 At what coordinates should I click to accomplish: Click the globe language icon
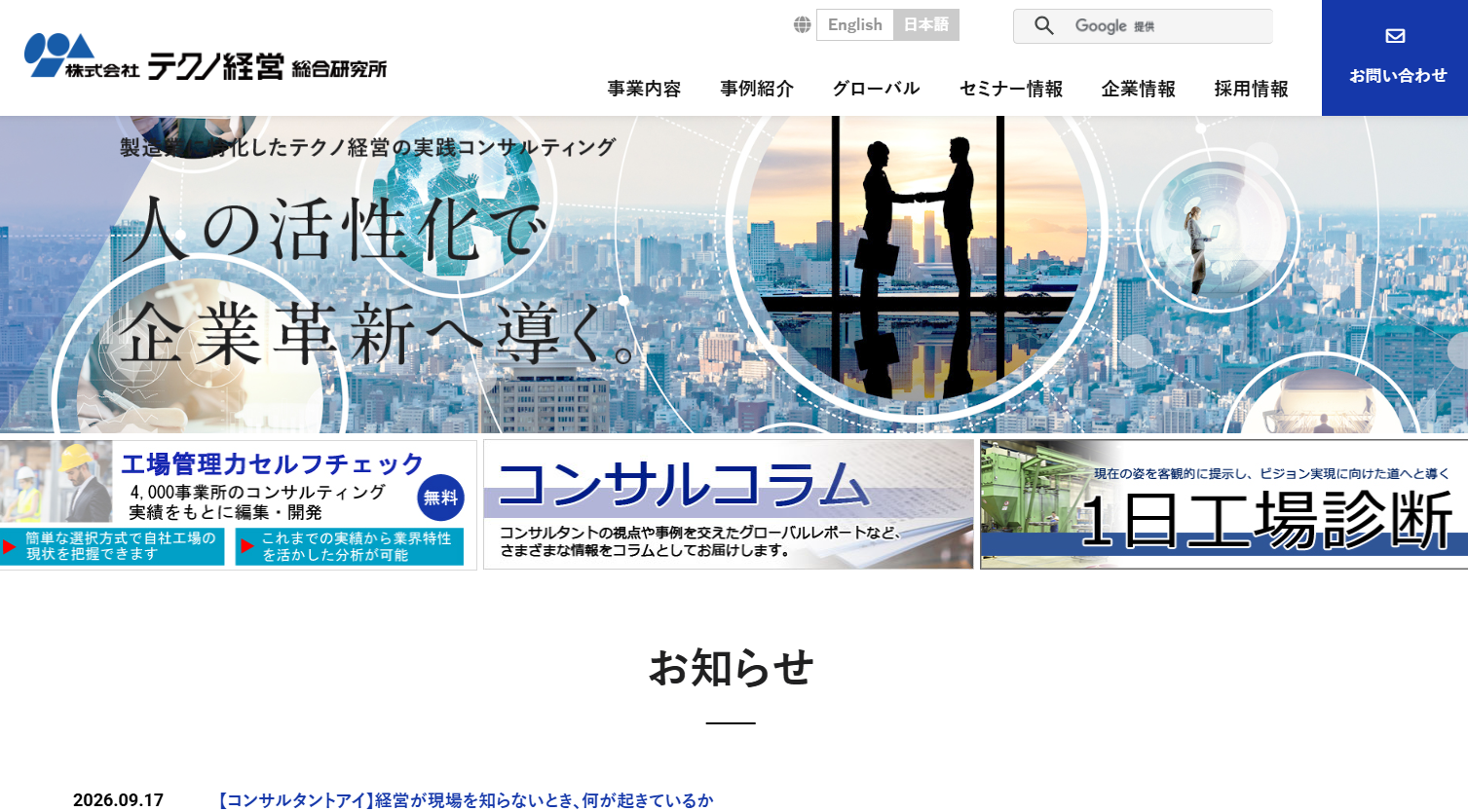802,25
